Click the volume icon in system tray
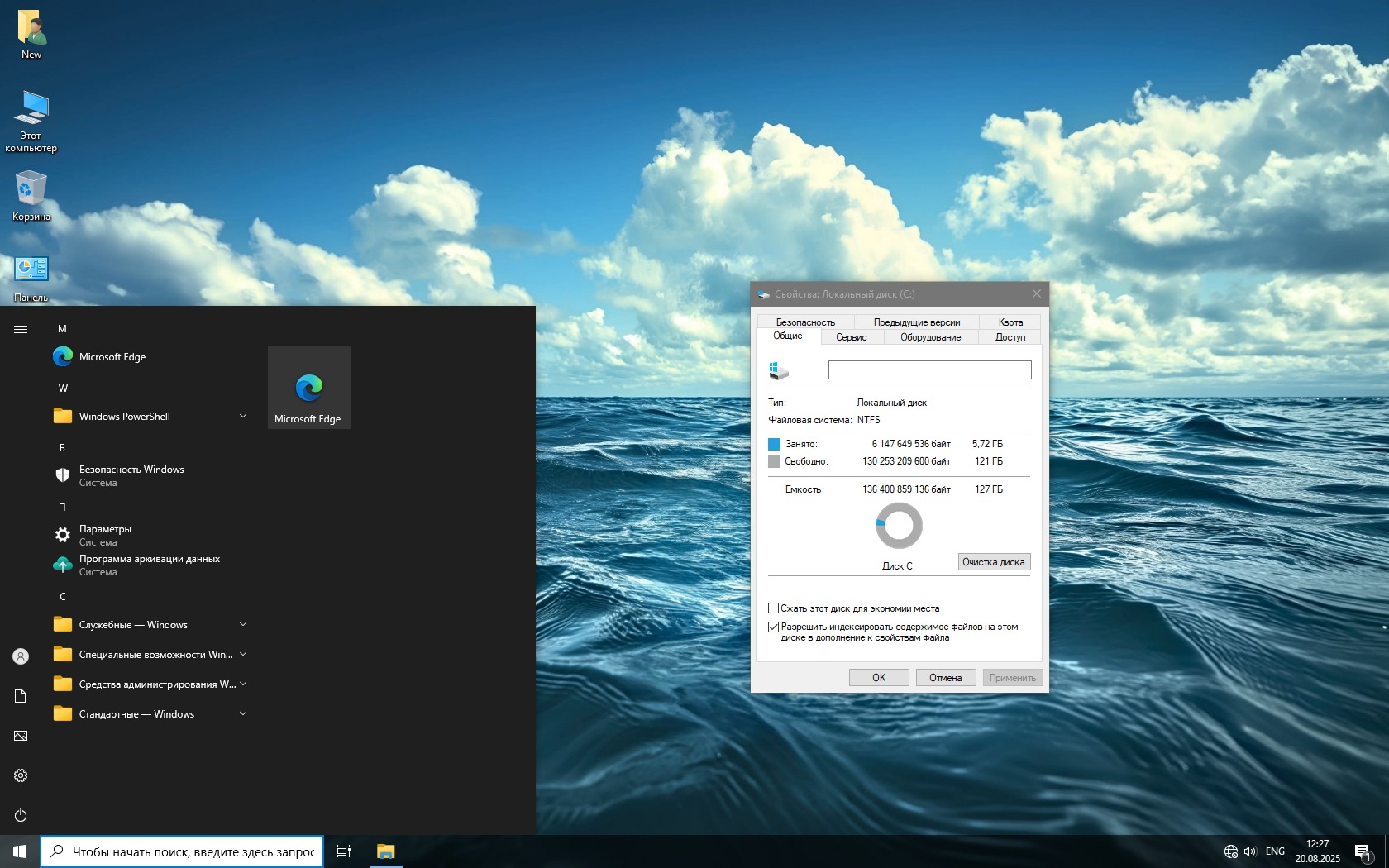 [x=1249, y=851]
